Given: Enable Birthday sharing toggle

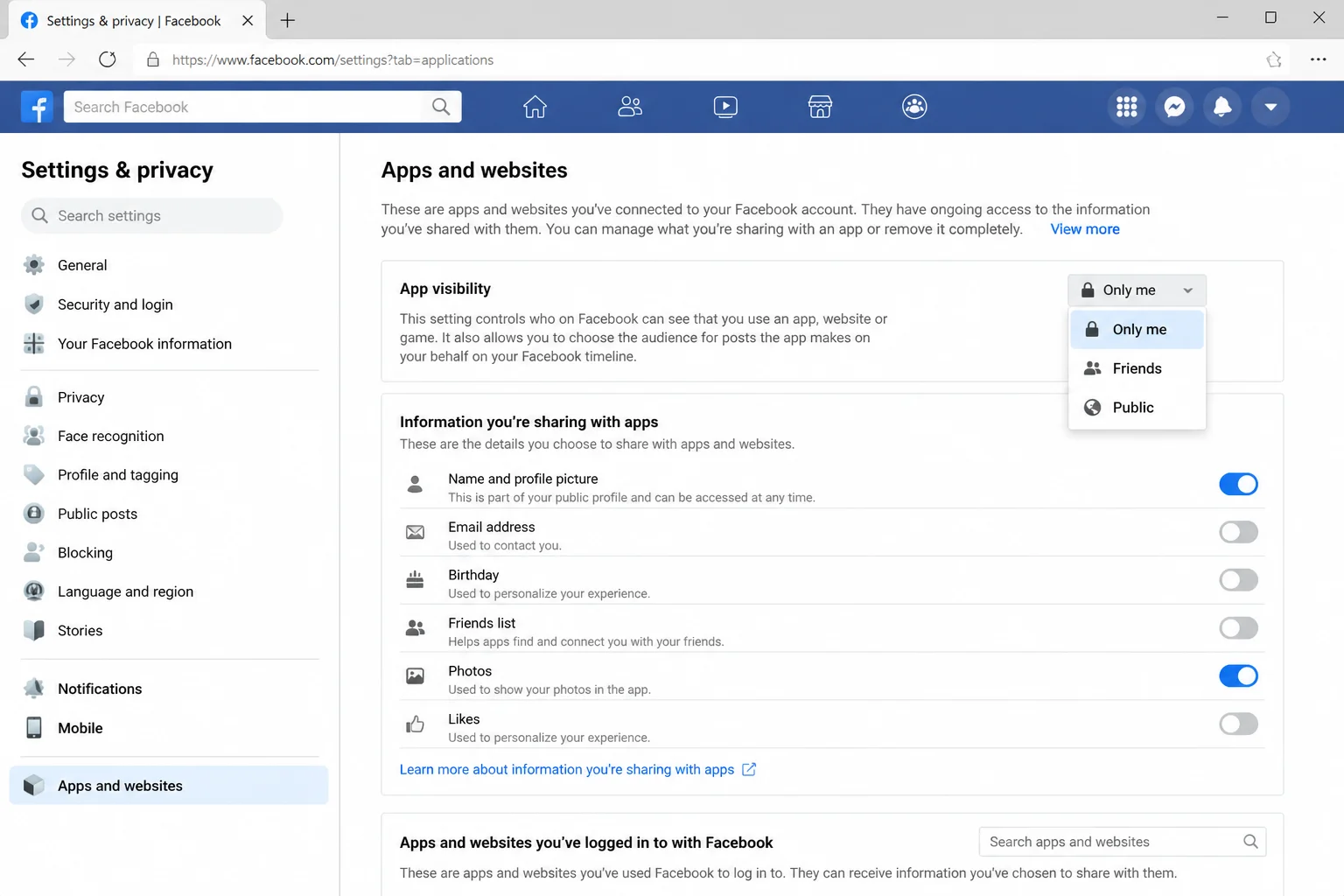Looking at the screenshot, I should 1239,580.
